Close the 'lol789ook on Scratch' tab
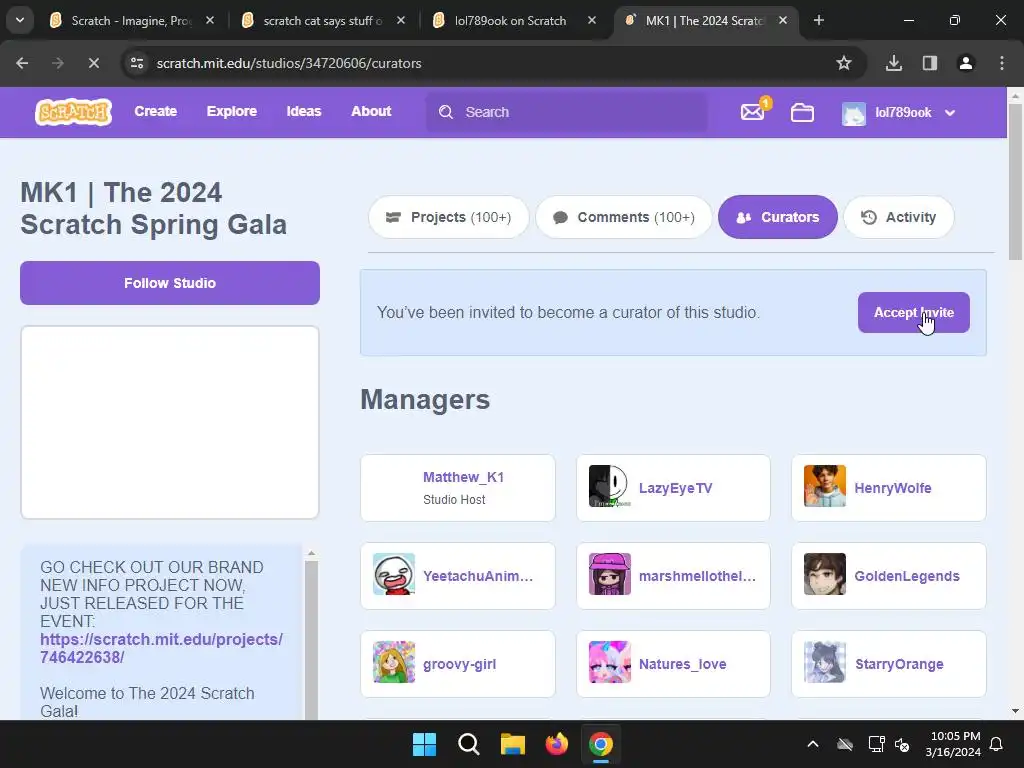1024x768 pixels. (x=592, y=20)
